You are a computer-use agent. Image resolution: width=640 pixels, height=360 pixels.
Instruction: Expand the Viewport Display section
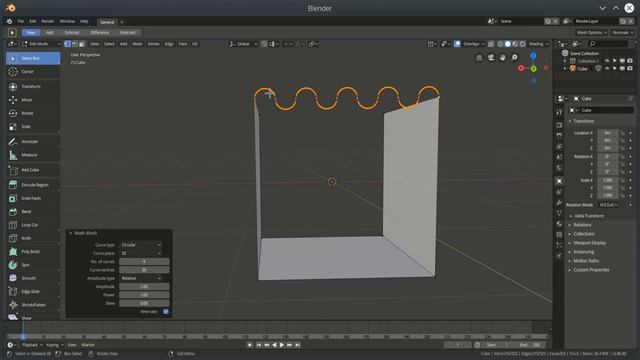point(589,243)
